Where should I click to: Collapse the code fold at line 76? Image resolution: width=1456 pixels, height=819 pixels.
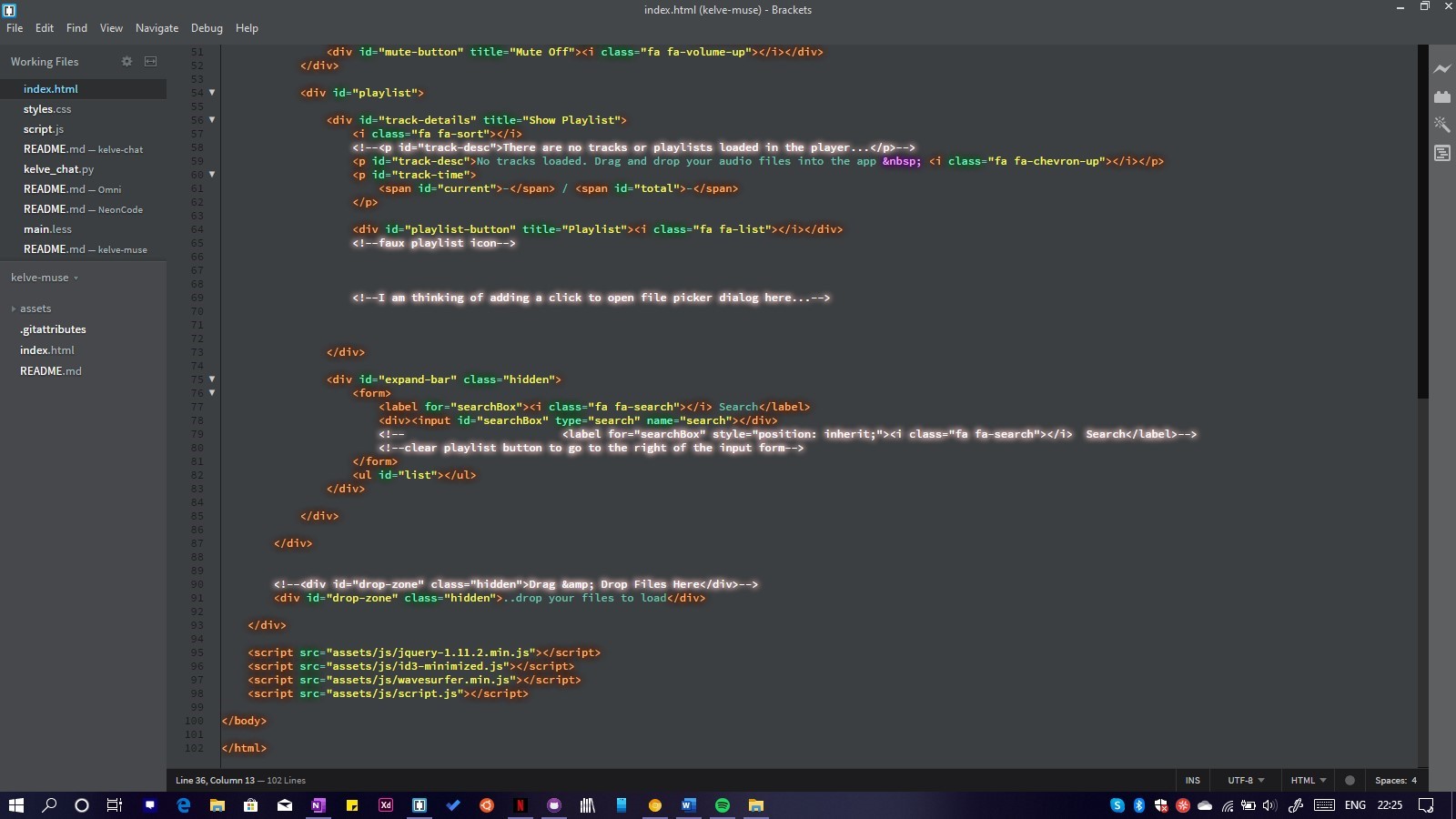(212, 392)
